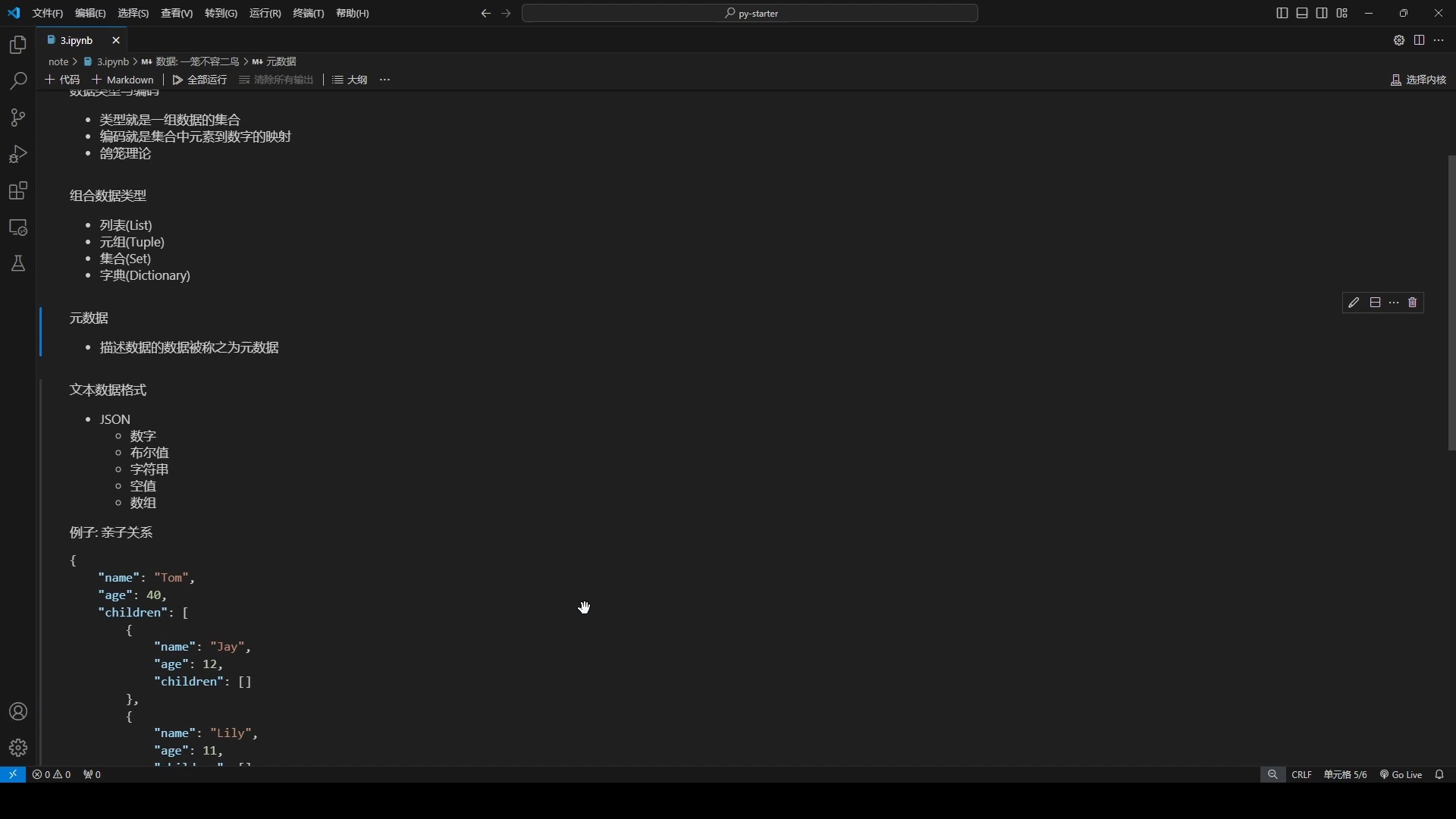
Task: Click the remote window indicator in status bar
Action: pos(13,774)
